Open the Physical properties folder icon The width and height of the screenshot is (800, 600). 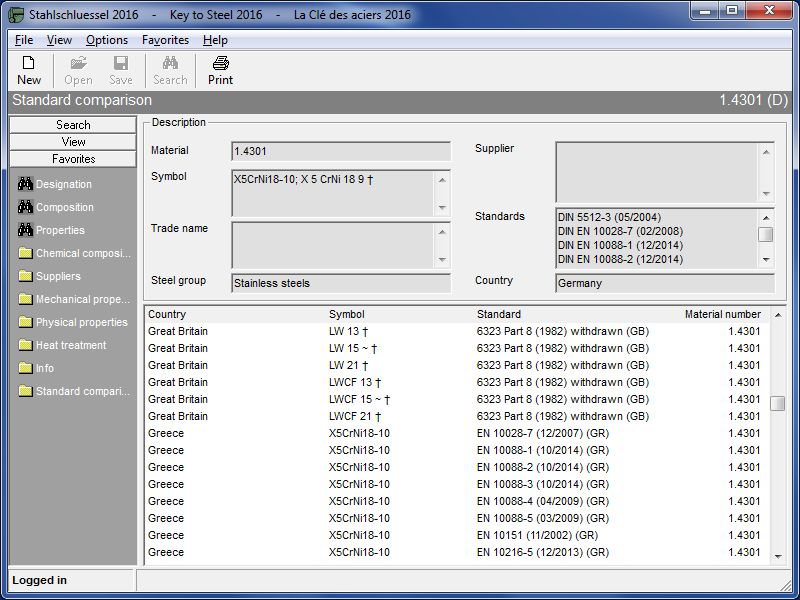[25, 322]
